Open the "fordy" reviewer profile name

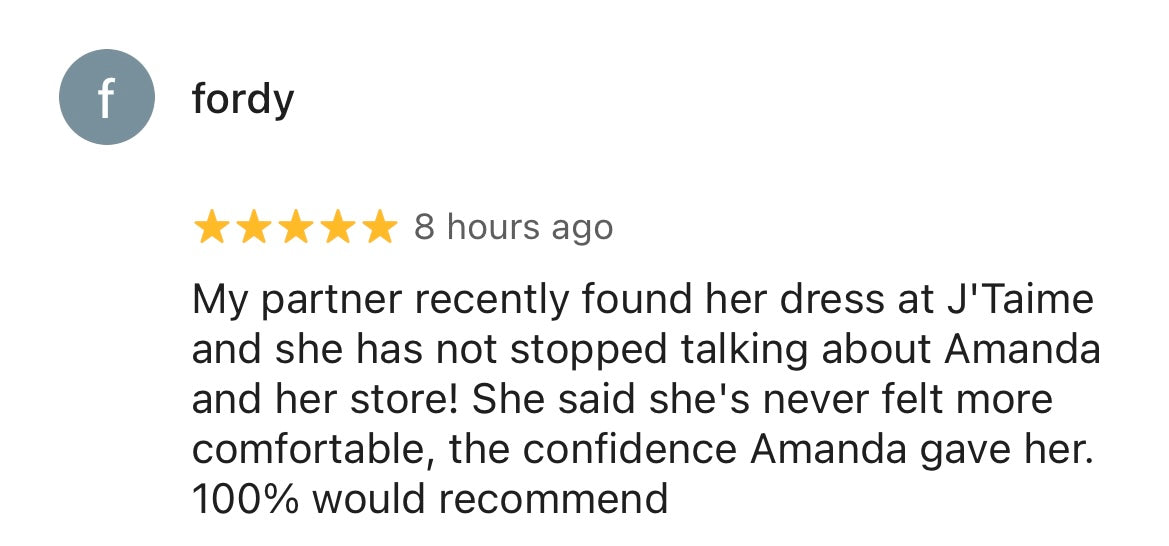click(243, 99)
